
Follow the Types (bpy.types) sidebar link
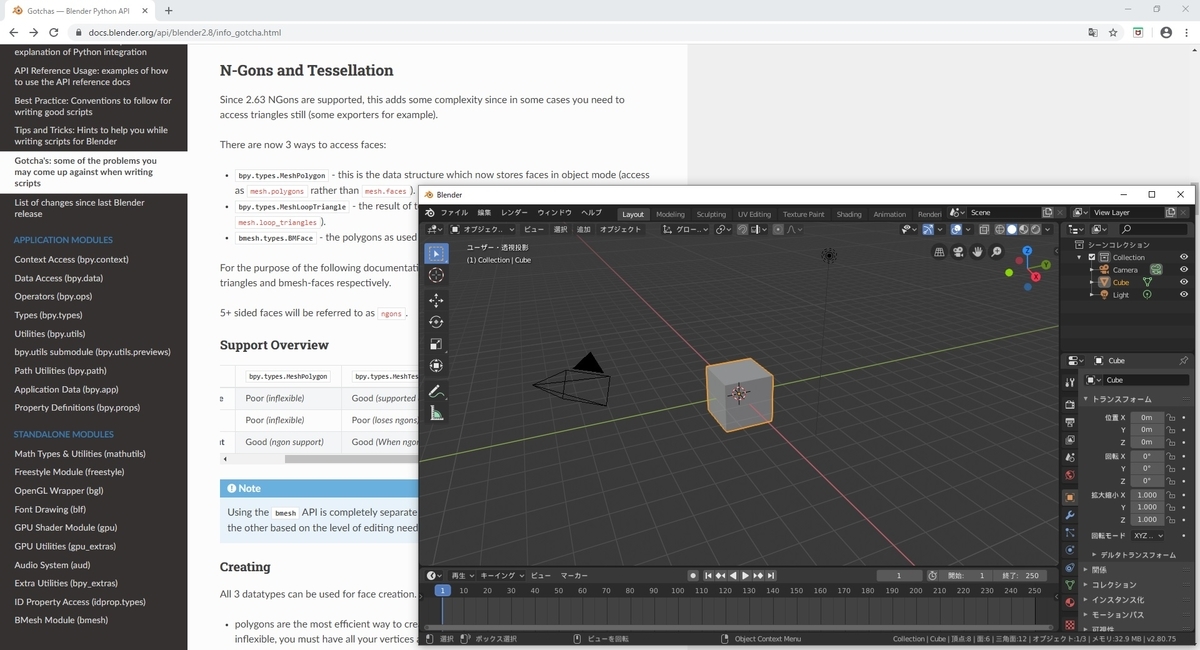[48, 315]
